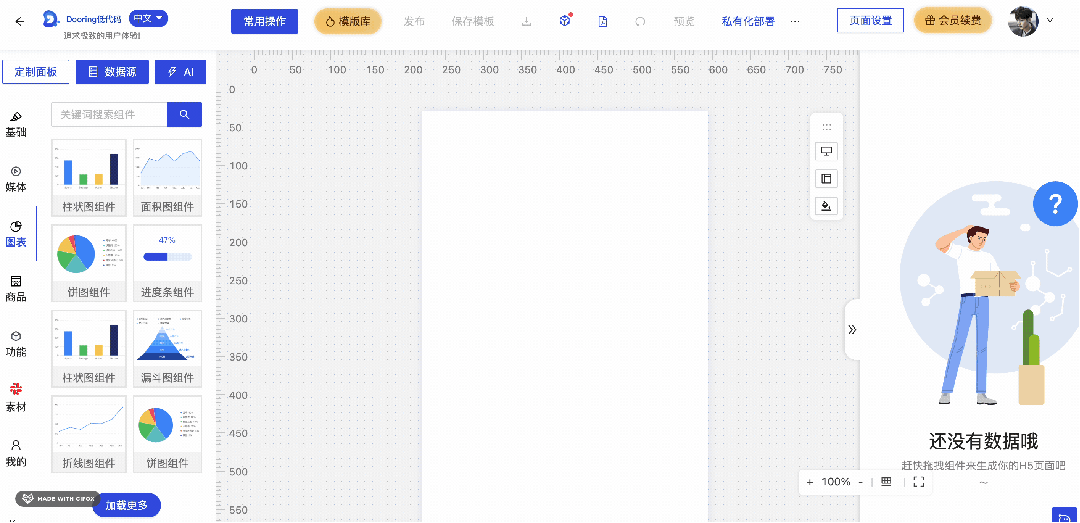Click the user avatar picture
This screenshot has width=1080, height=523.
[x=1024, y=21]
